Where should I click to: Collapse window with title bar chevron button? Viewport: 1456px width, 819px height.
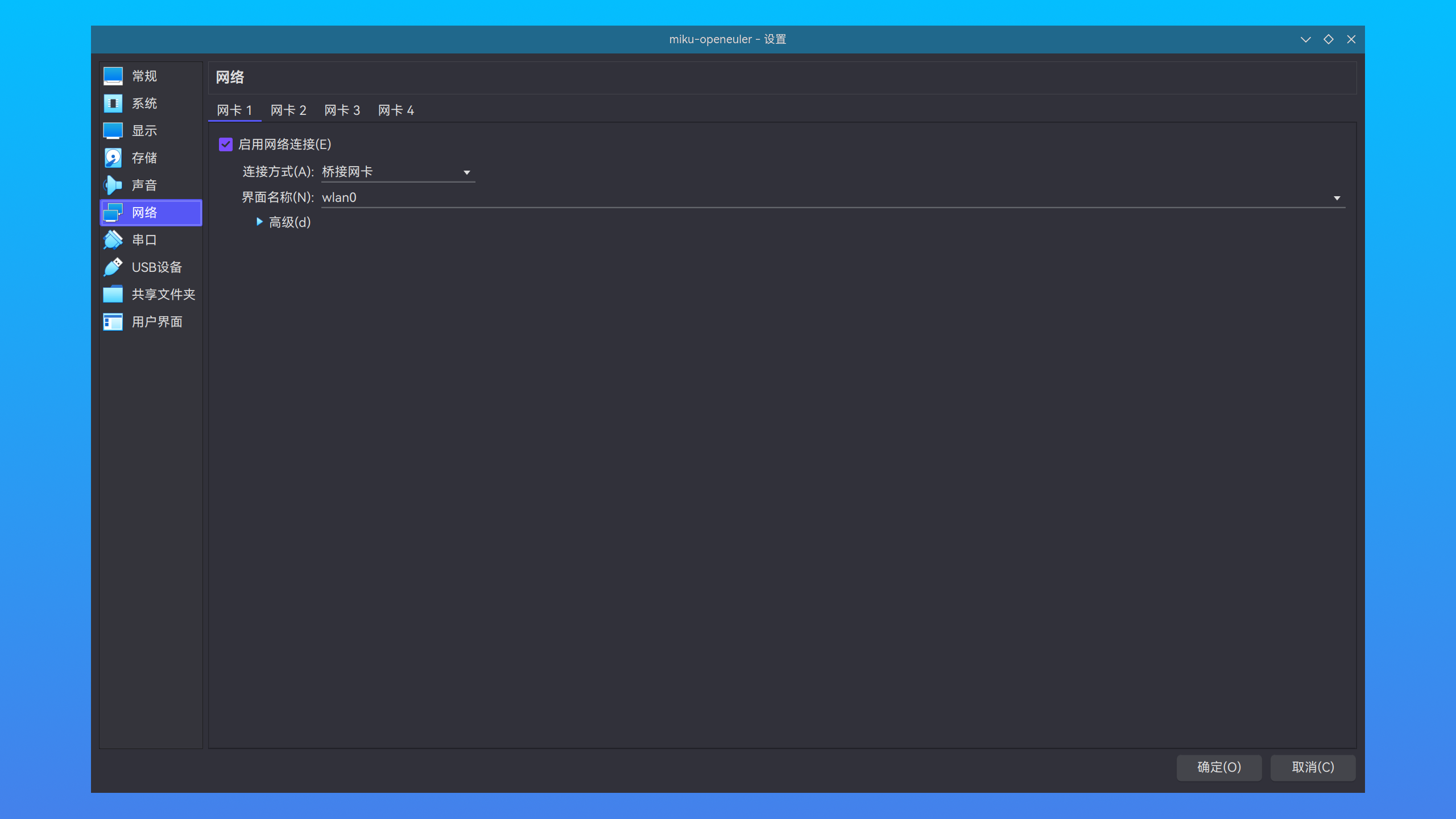coord(1306,39)
